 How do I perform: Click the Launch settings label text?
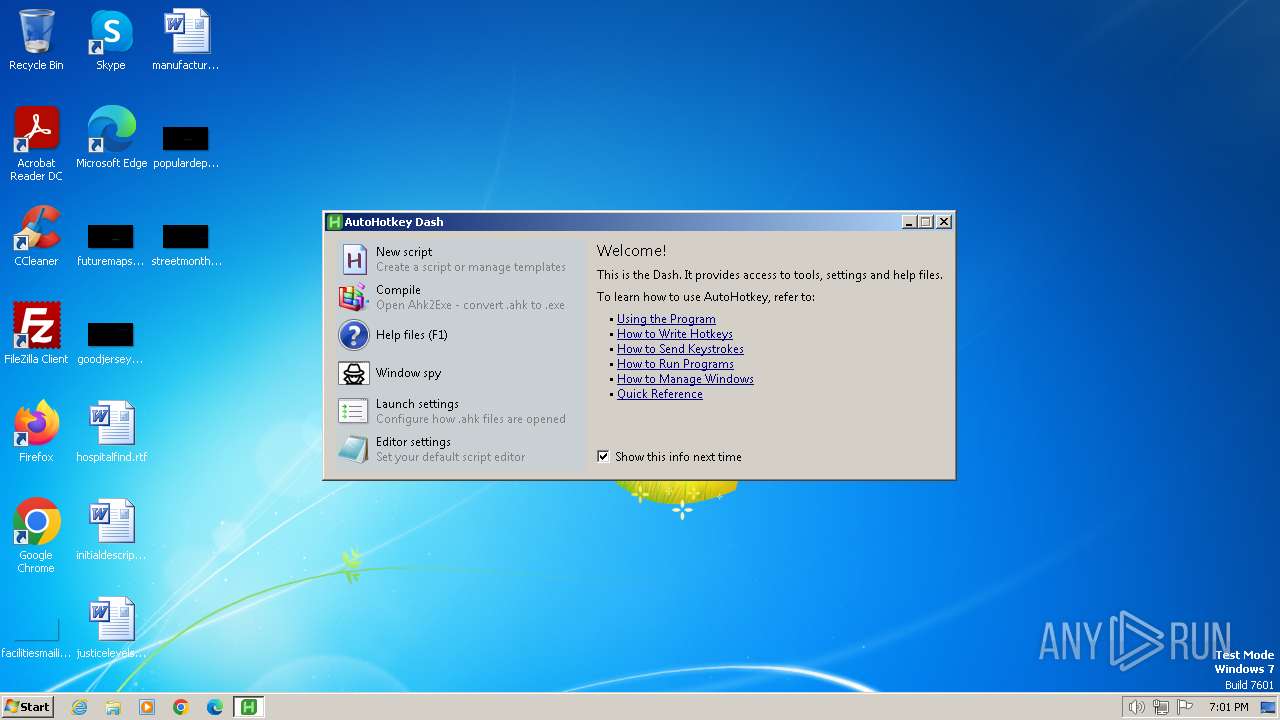[x=417, y=404]
